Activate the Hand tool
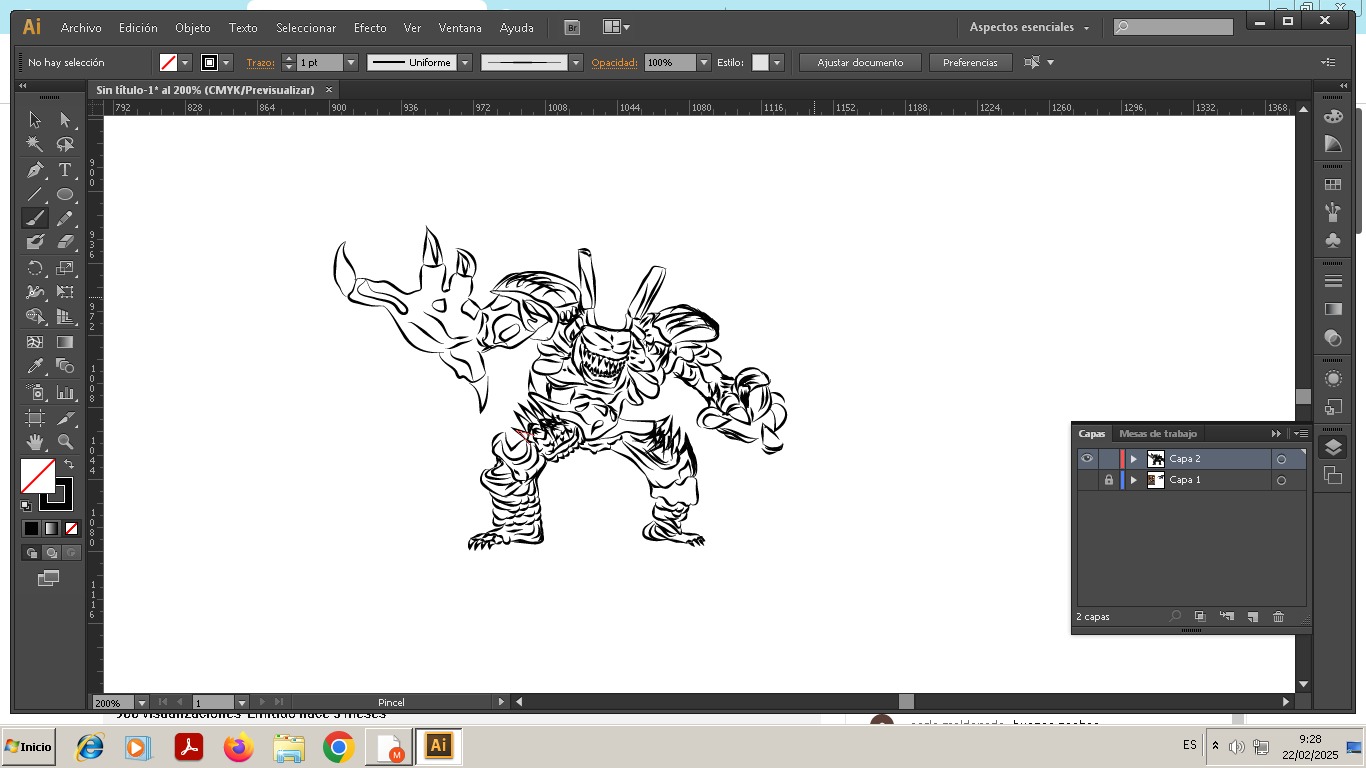 tap(35, 442)
